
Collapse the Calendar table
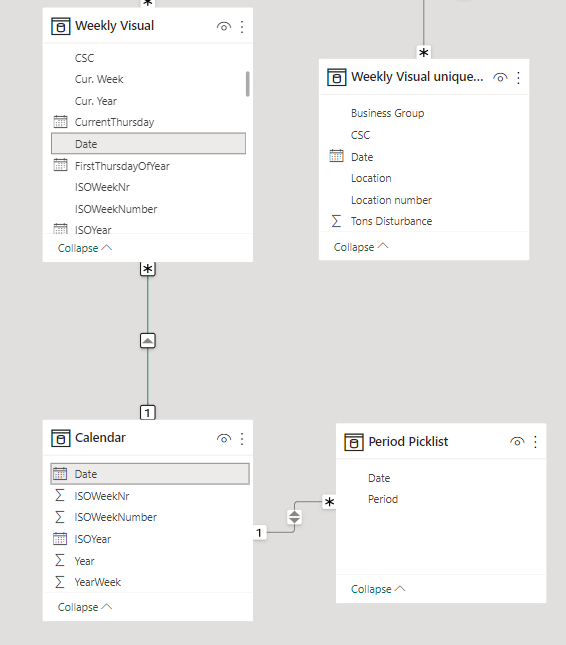pos(85,607)
